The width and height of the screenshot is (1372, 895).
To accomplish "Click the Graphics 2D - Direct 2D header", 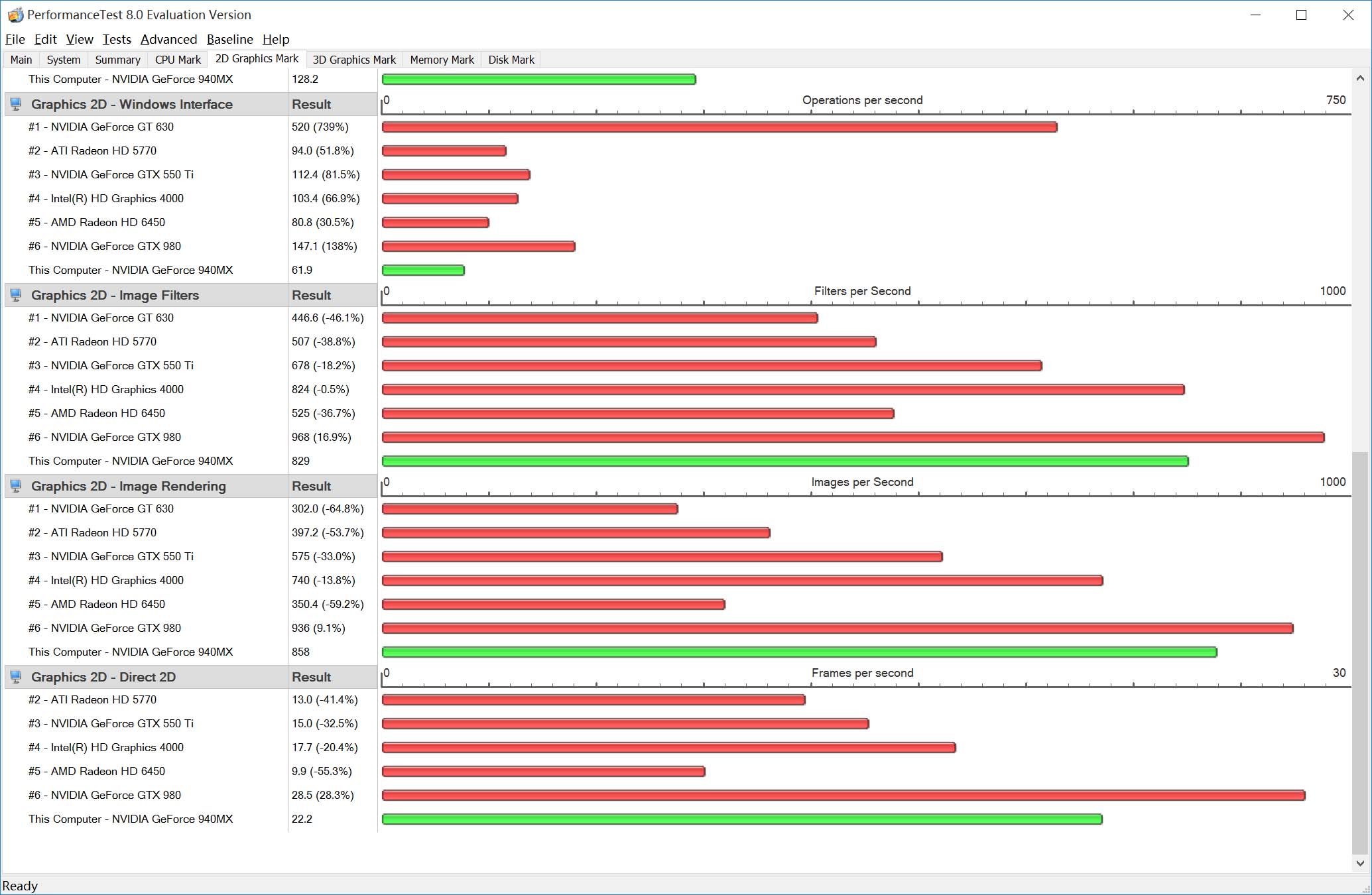I will click(103, 677).
